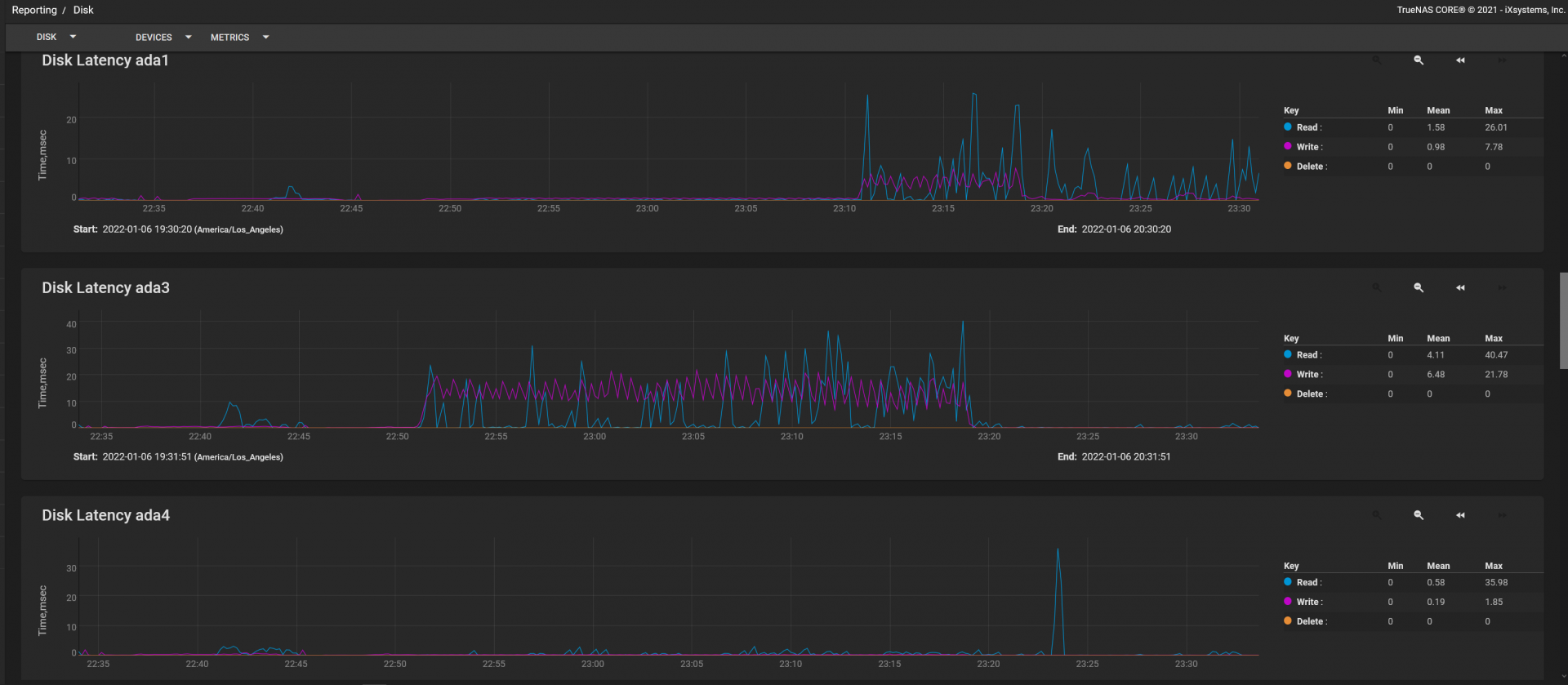Image resolution: width=1568 pixels, height=685 pixels.
Task: Zoom out the ada3 latency chart
Action: [1419, 287]
